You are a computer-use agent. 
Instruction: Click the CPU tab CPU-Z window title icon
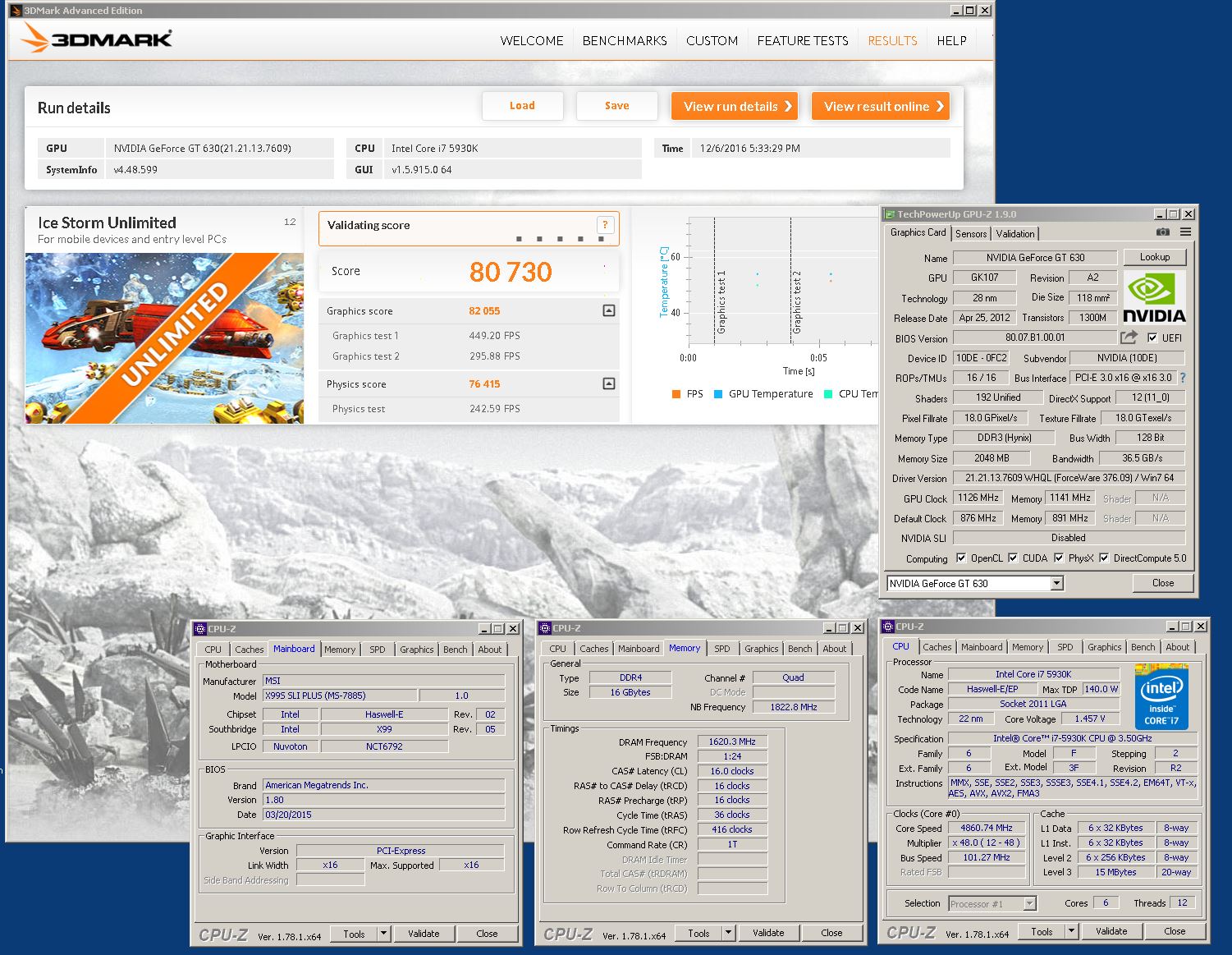coord(888,627)
